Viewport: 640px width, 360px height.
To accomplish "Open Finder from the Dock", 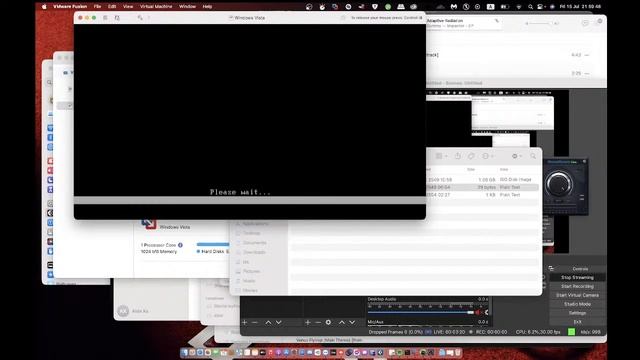I will [185, 352].
